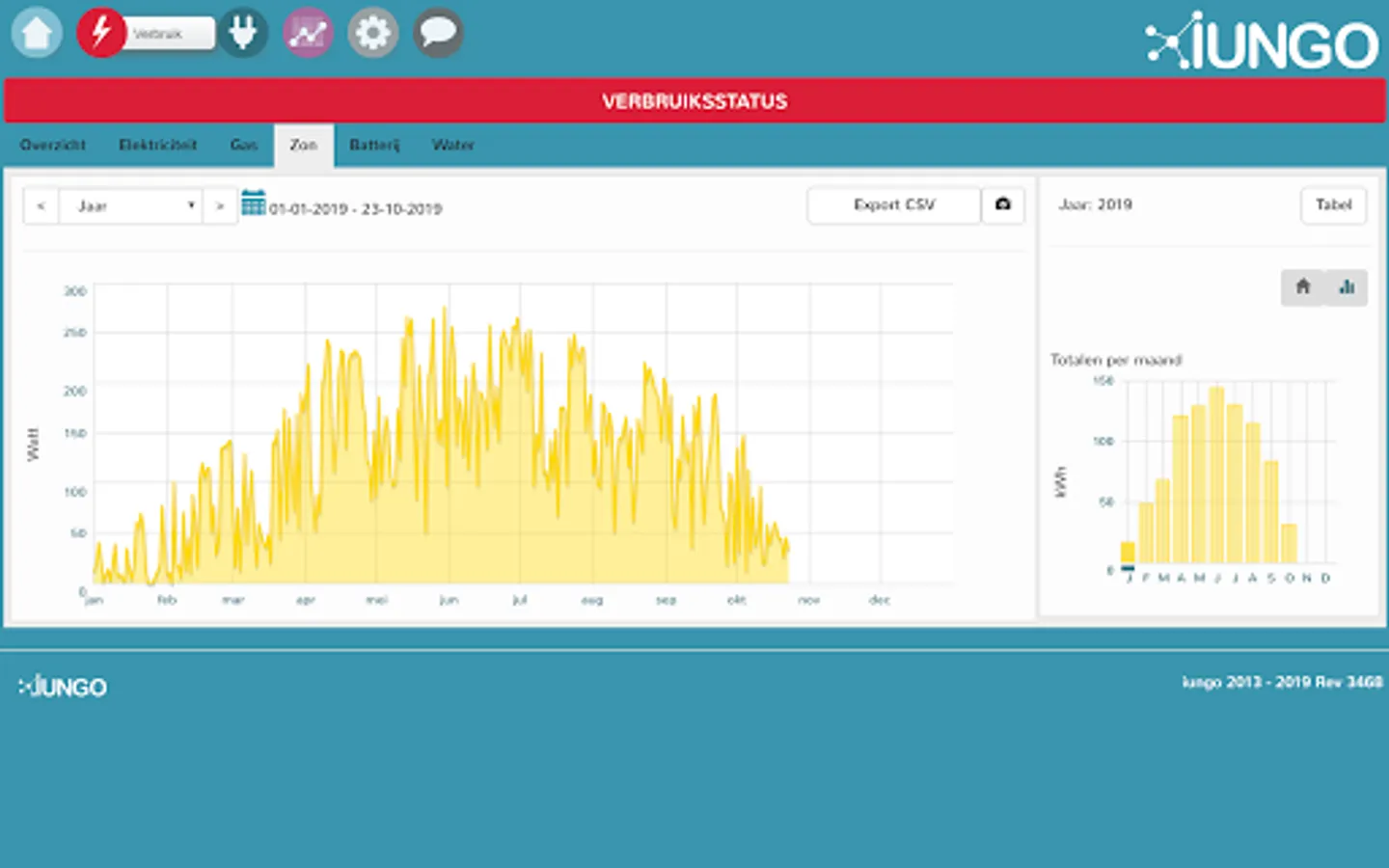Go to the previous period with '<'
The height and width of the screenshot is (868, 1389).
tap(41, 205)
